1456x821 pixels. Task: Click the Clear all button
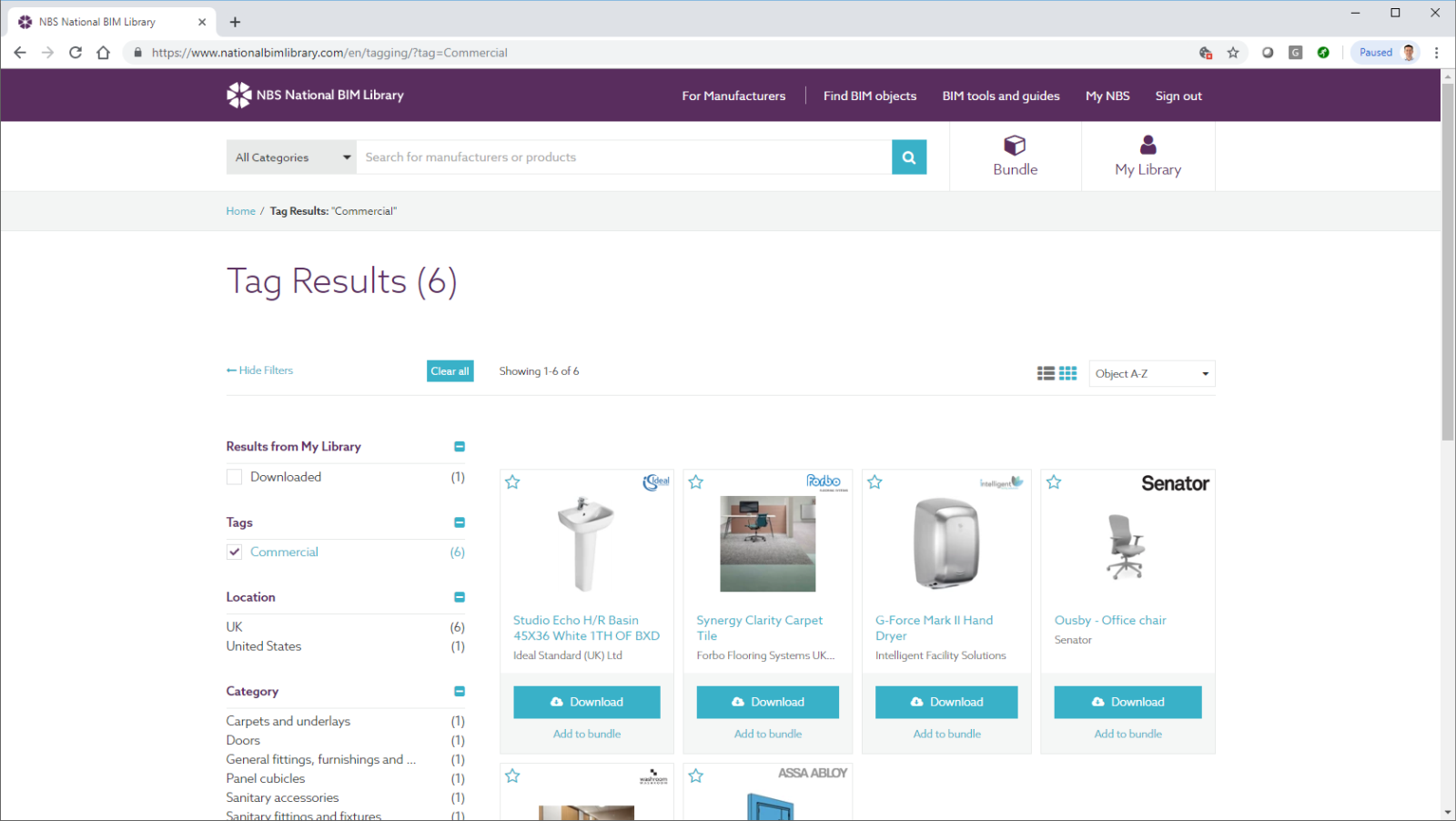tap(450, 371)
